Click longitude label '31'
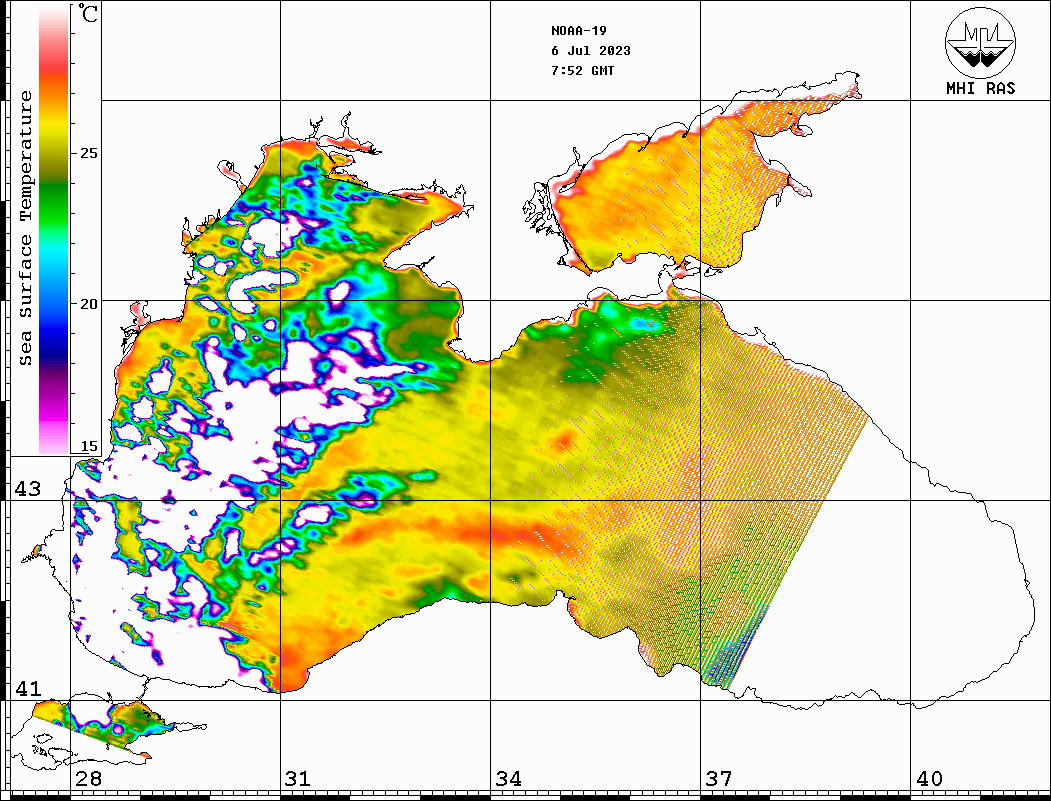Viewport: 1051px width, 801px height. [298, 779]
